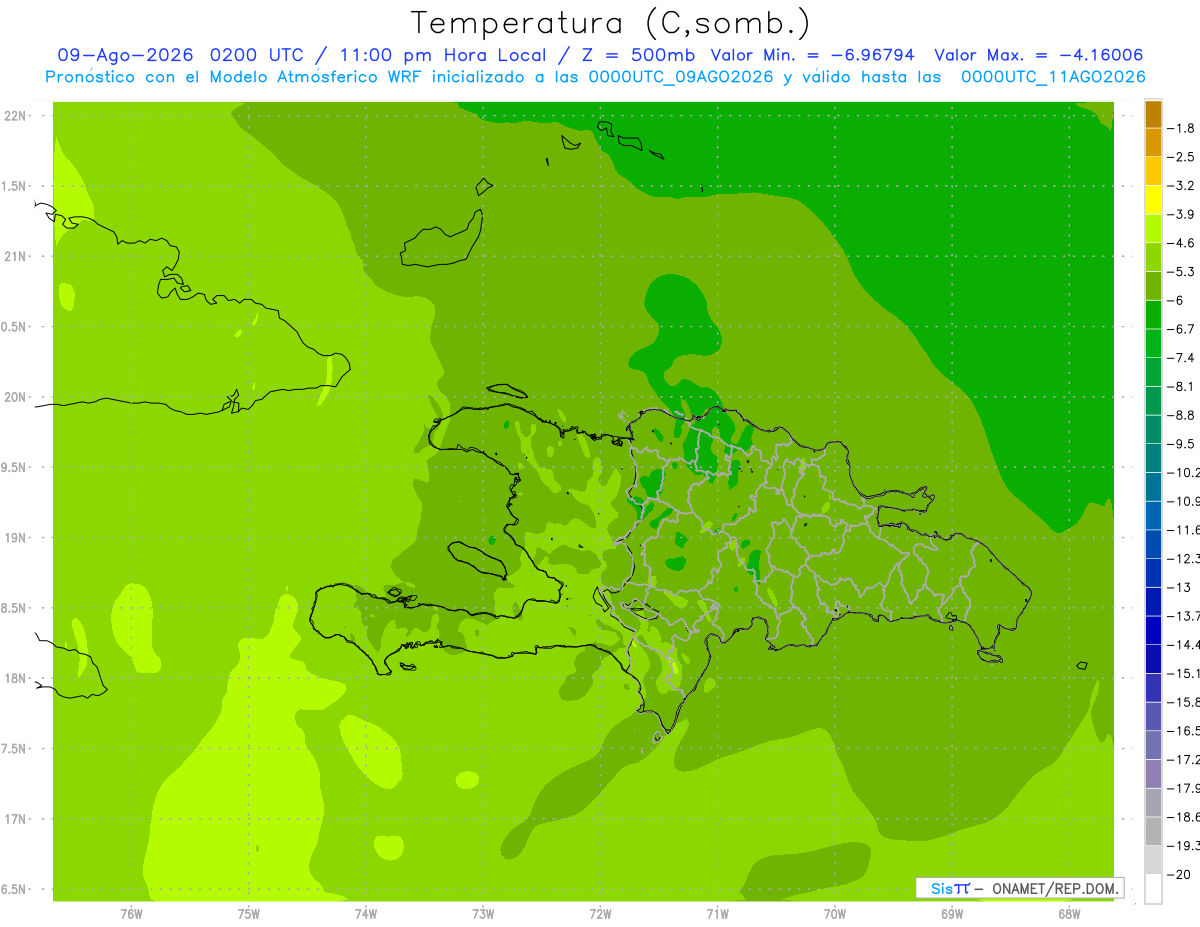The height and width of the screenshot is (927, 1200).
Task: Click the "73W" longitude label
Action: pos(483,913)
